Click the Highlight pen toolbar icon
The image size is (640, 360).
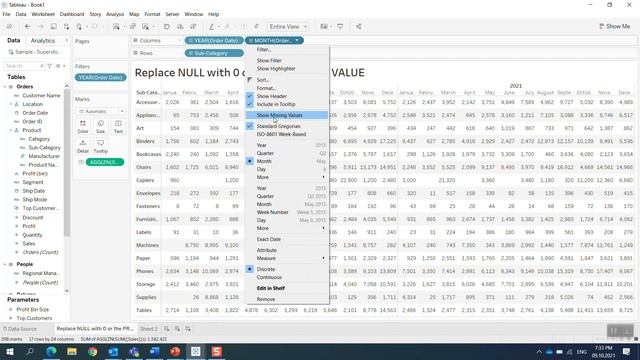(211, 27)
